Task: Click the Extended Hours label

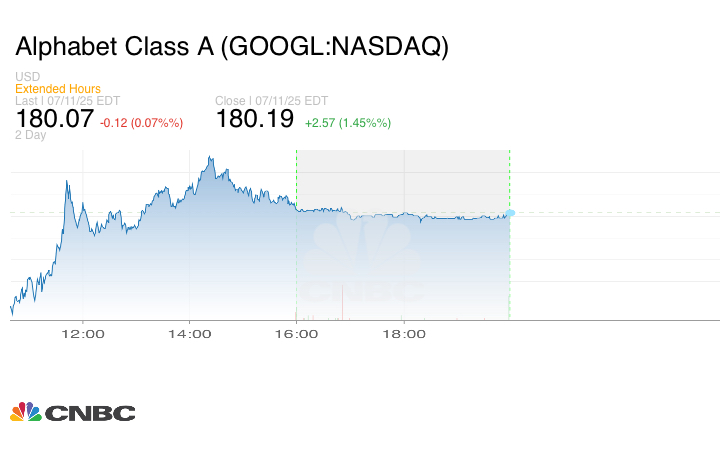Action: [x=57, y=89]
